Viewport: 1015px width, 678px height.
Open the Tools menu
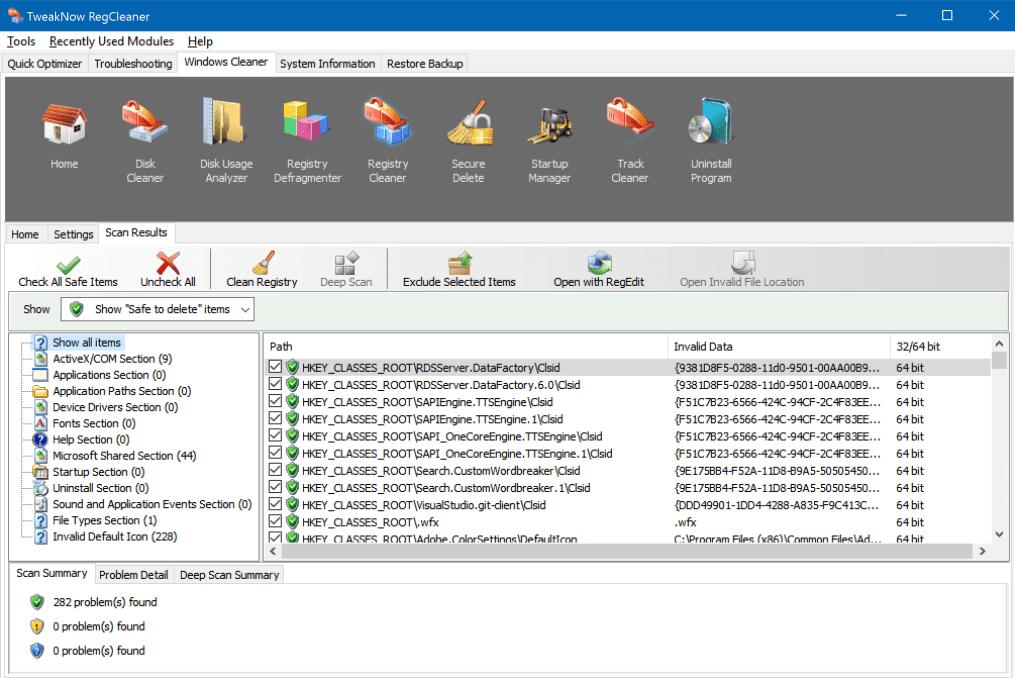click(21, 41)
